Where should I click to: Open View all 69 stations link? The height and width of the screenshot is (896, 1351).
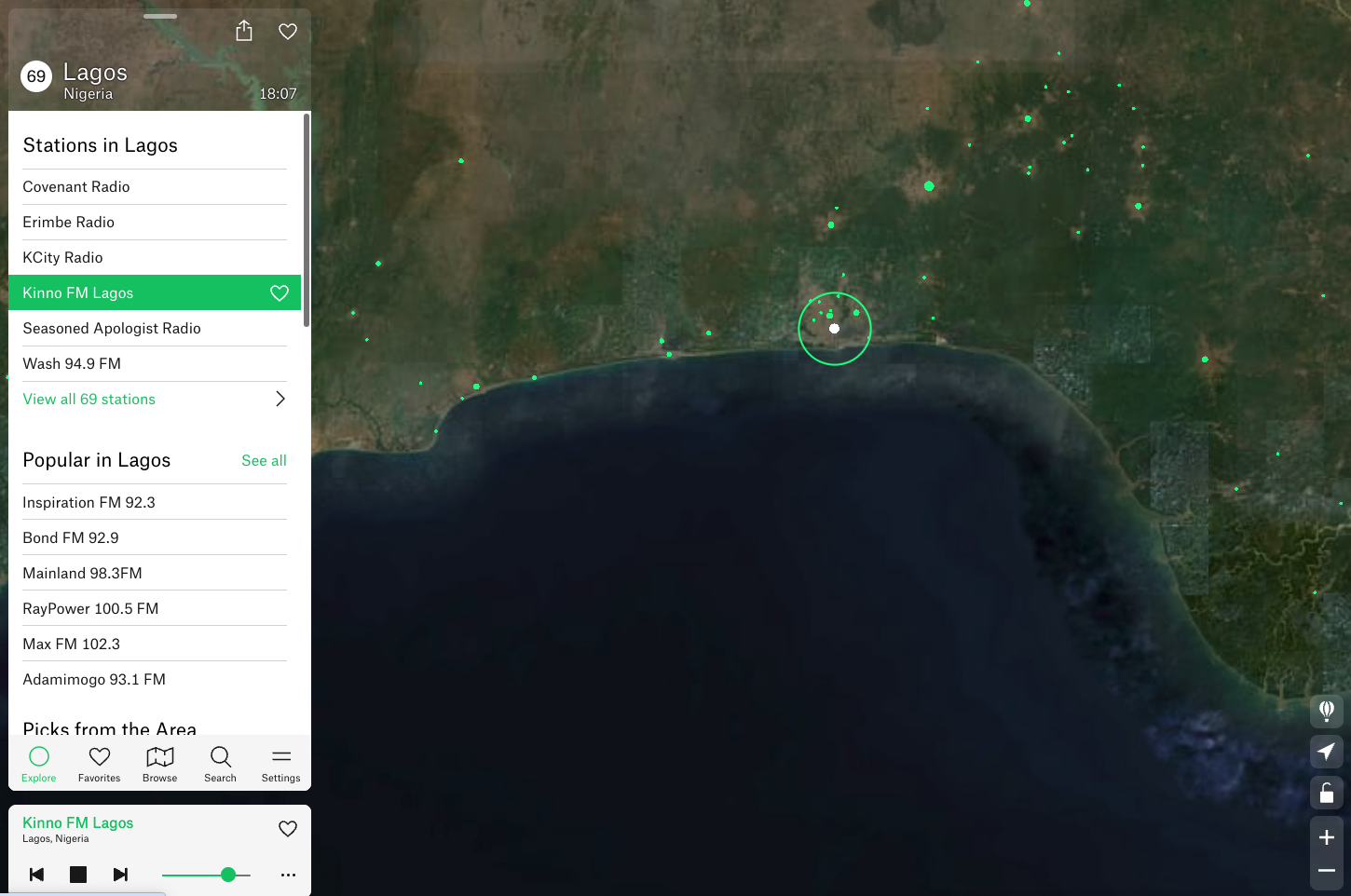pyautogui.click(x=89, y=399)
